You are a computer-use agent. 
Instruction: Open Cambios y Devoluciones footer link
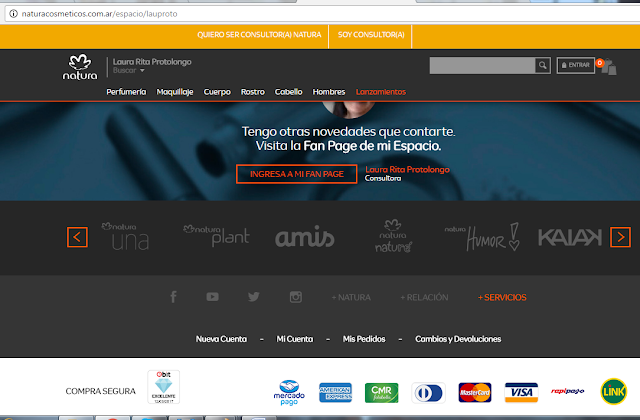click(458, 339)
